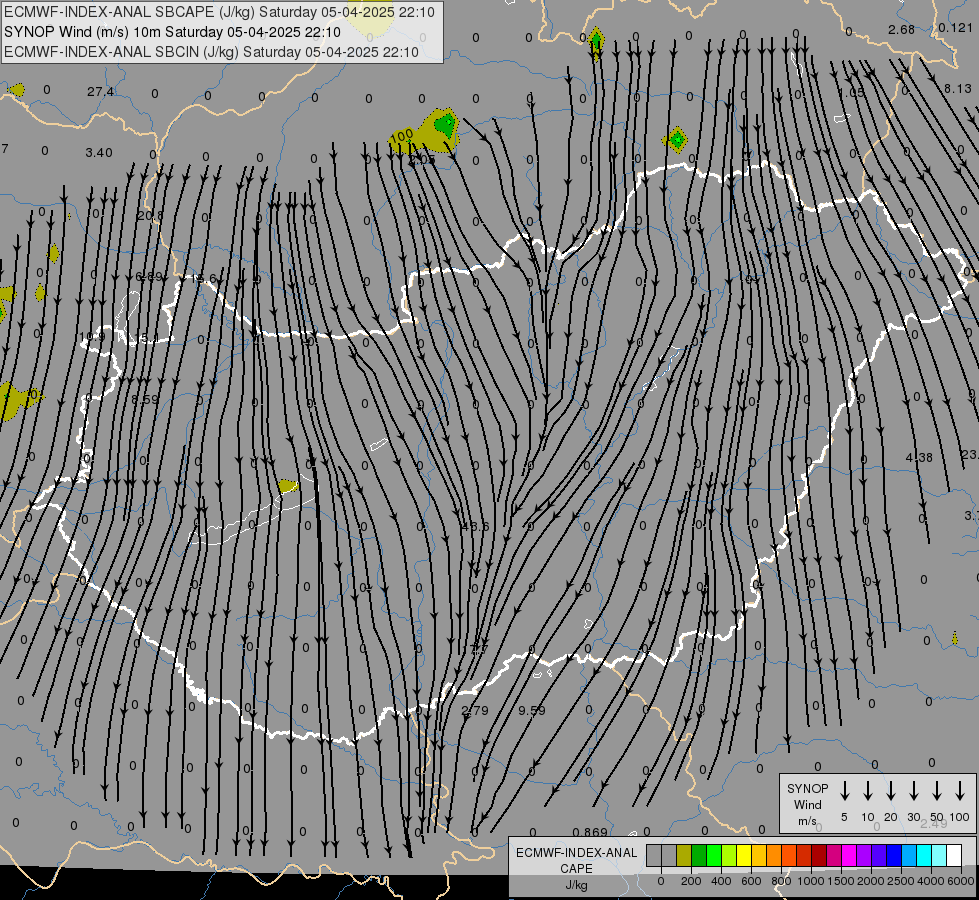Click the 20.8 value on the map
This screenshot has height=900, width=979.
[x=150, y=215]
